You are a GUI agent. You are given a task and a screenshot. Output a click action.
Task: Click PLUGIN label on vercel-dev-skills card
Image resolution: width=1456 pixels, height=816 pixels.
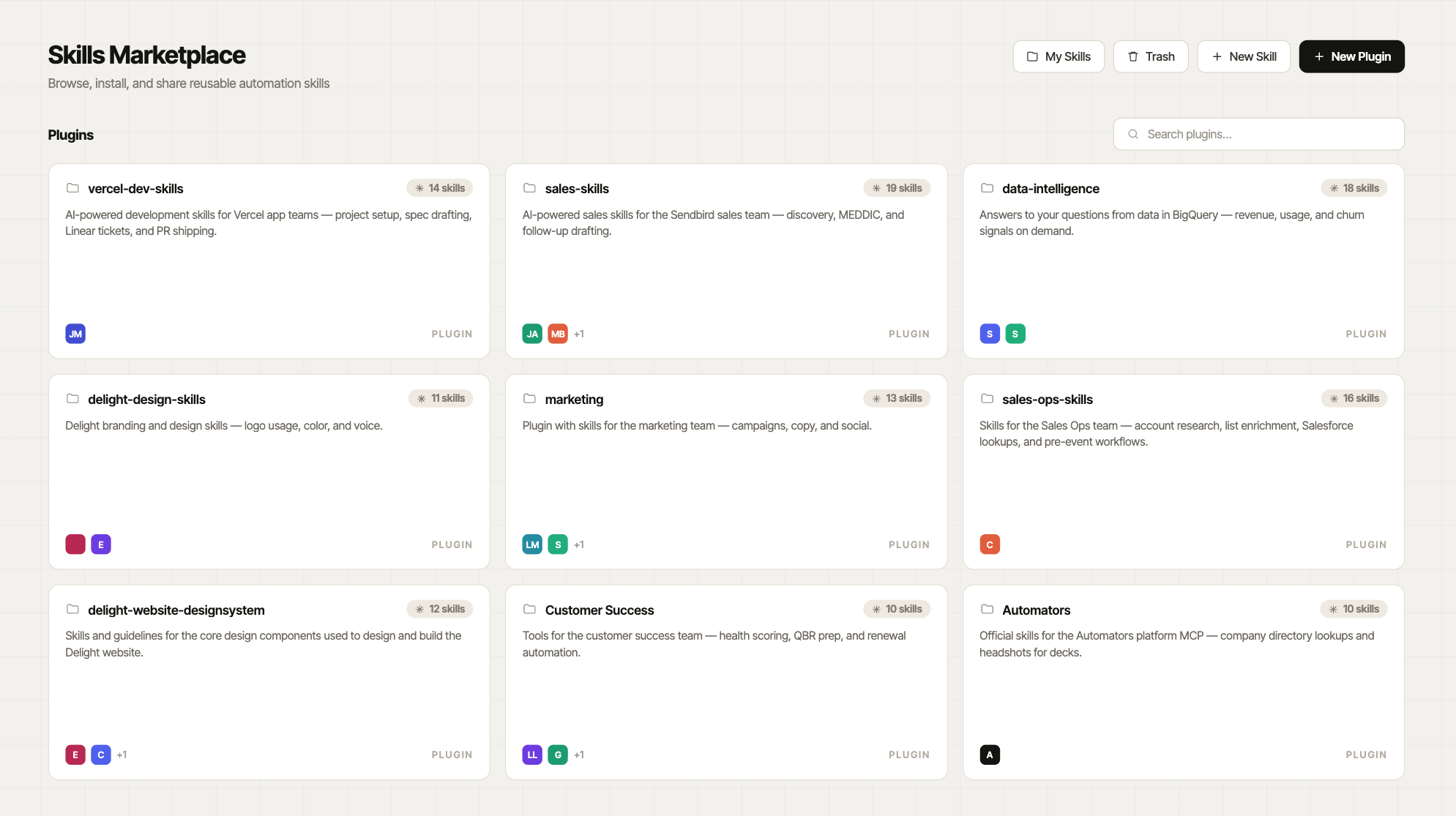click(452, 334)
